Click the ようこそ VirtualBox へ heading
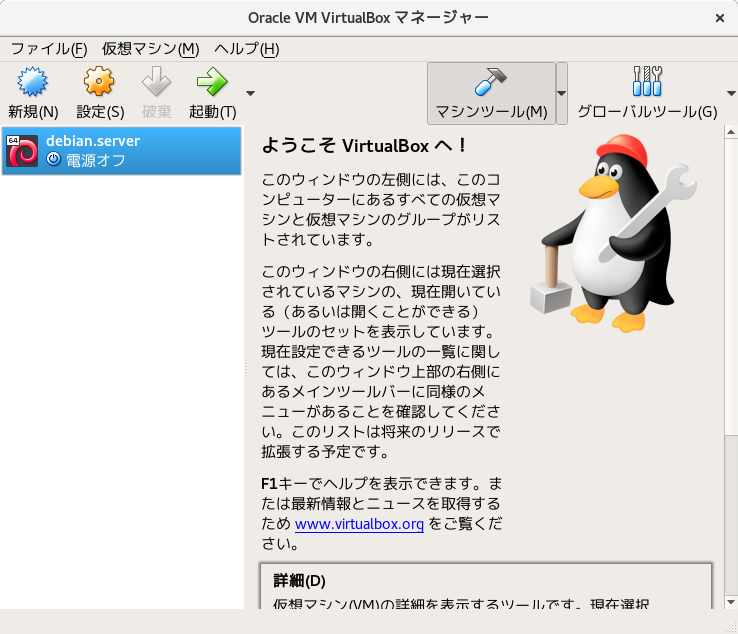The image size is (738, 634). [364, 145]
